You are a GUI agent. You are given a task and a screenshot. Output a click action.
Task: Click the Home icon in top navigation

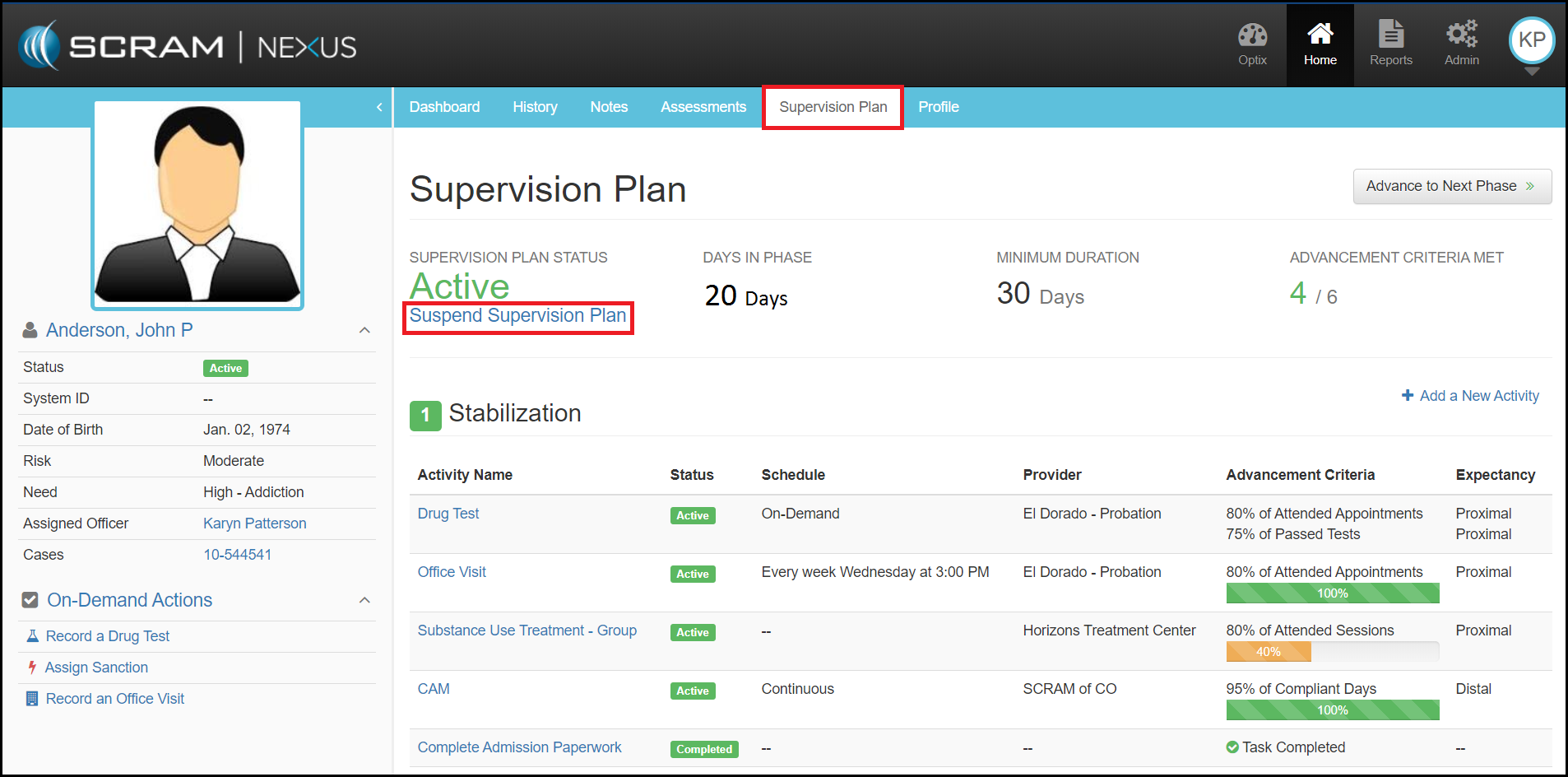[1320, 35]
